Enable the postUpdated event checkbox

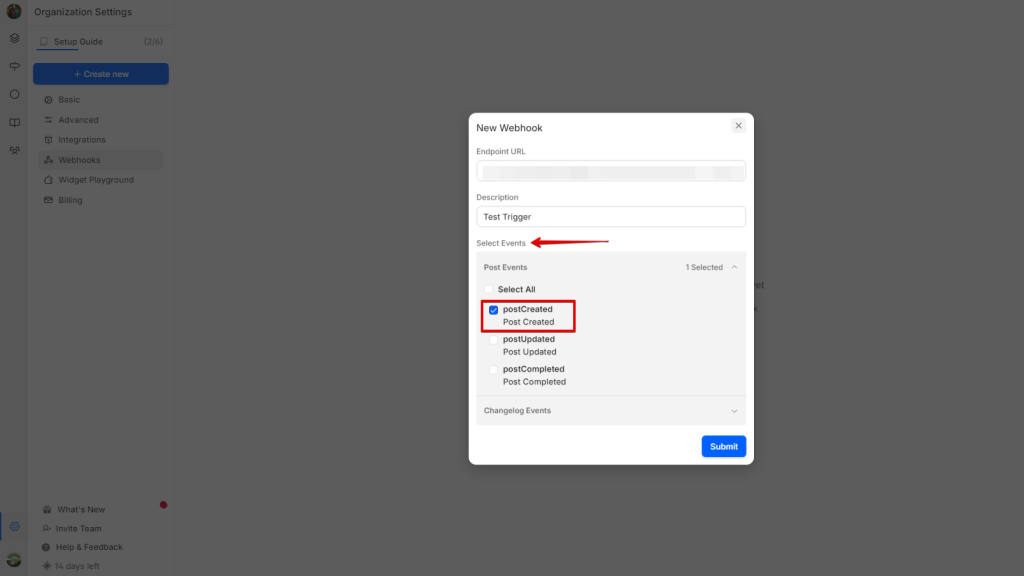click(x=493, y=340)
